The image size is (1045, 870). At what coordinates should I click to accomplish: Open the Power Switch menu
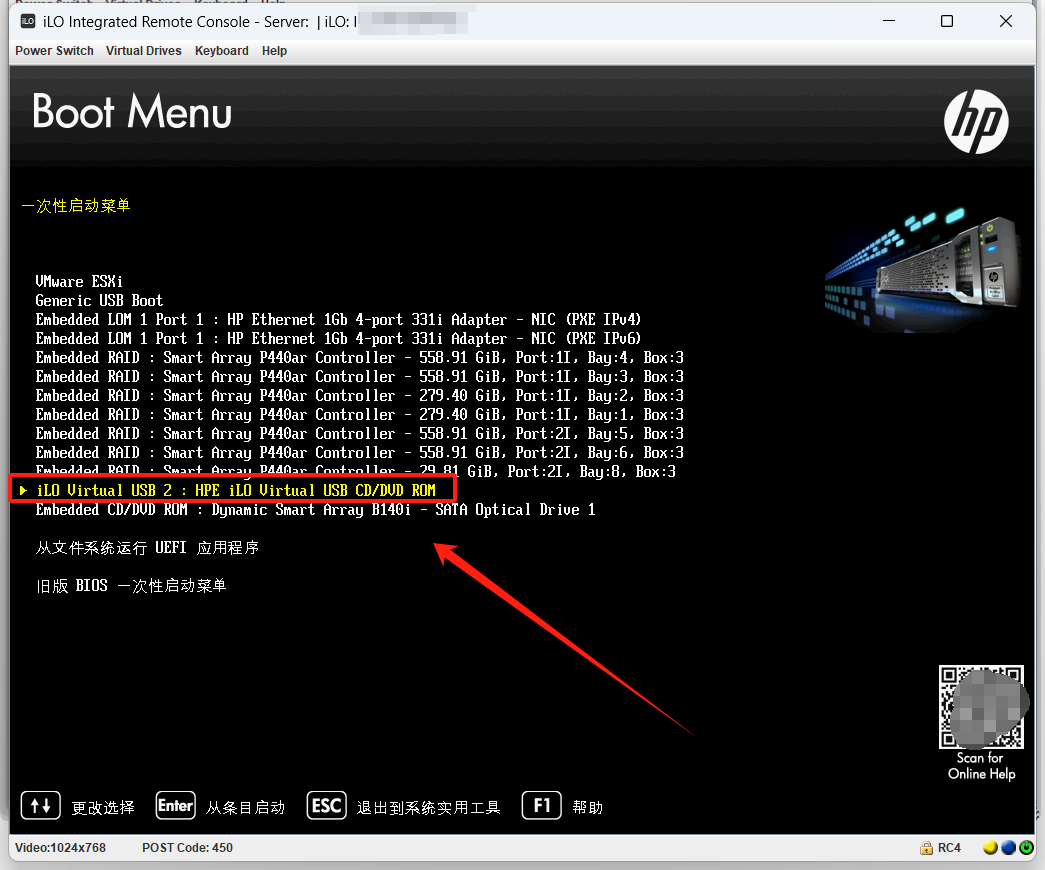(54, 51)
